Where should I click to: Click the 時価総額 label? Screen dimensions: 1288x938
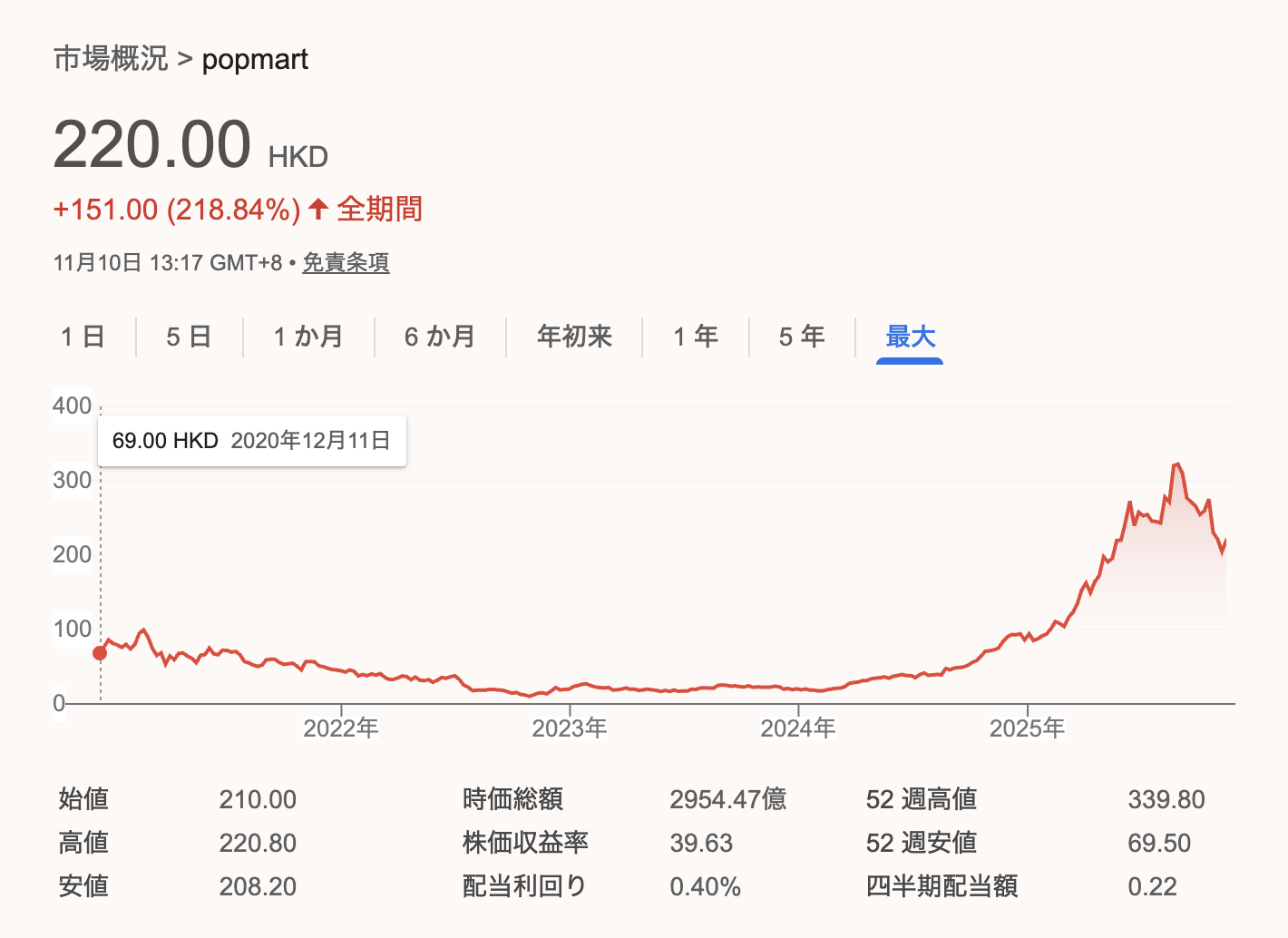(x=512, y=799)
